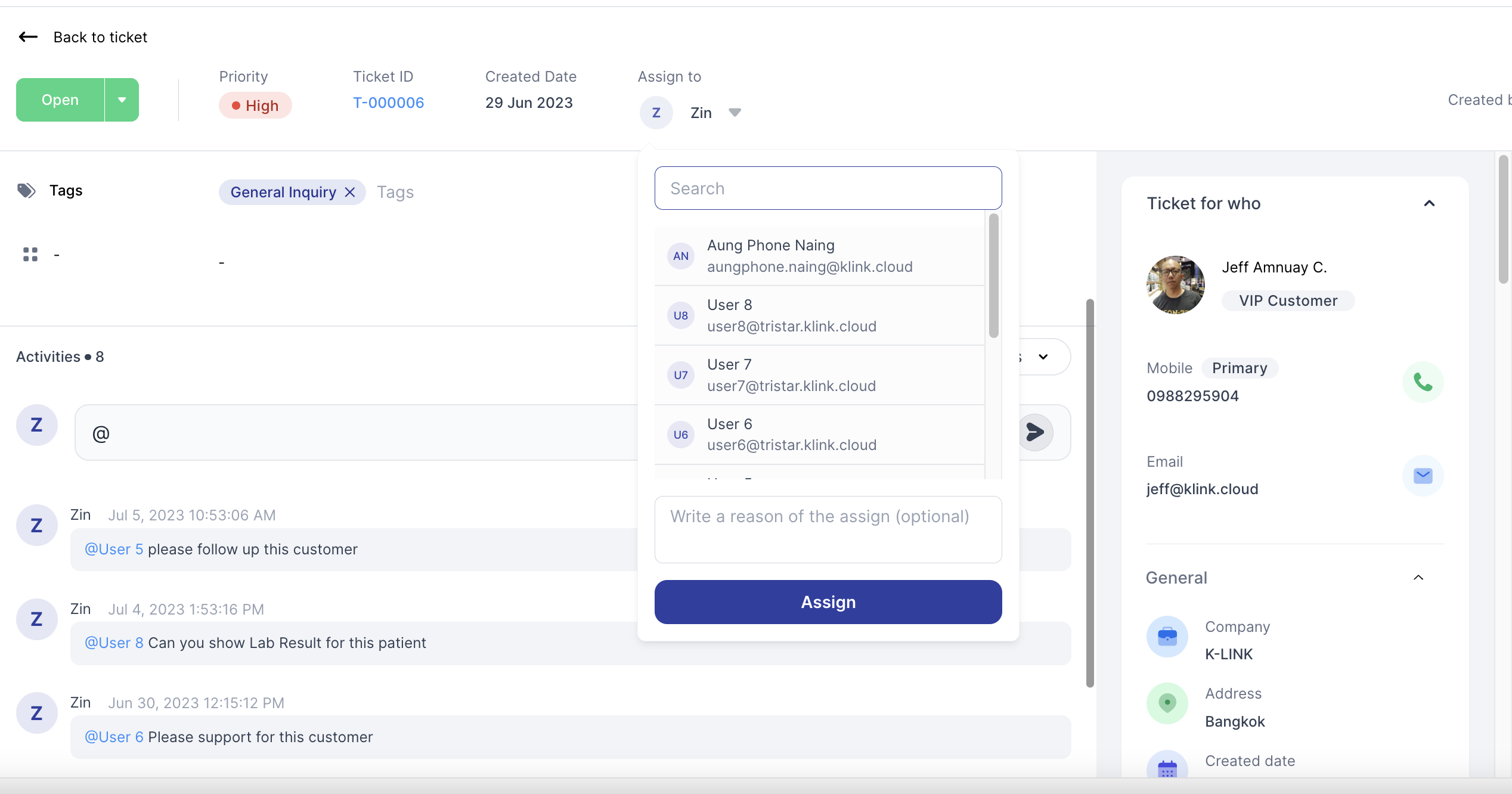Click the assignee Search field

click(x=828, y=188)
